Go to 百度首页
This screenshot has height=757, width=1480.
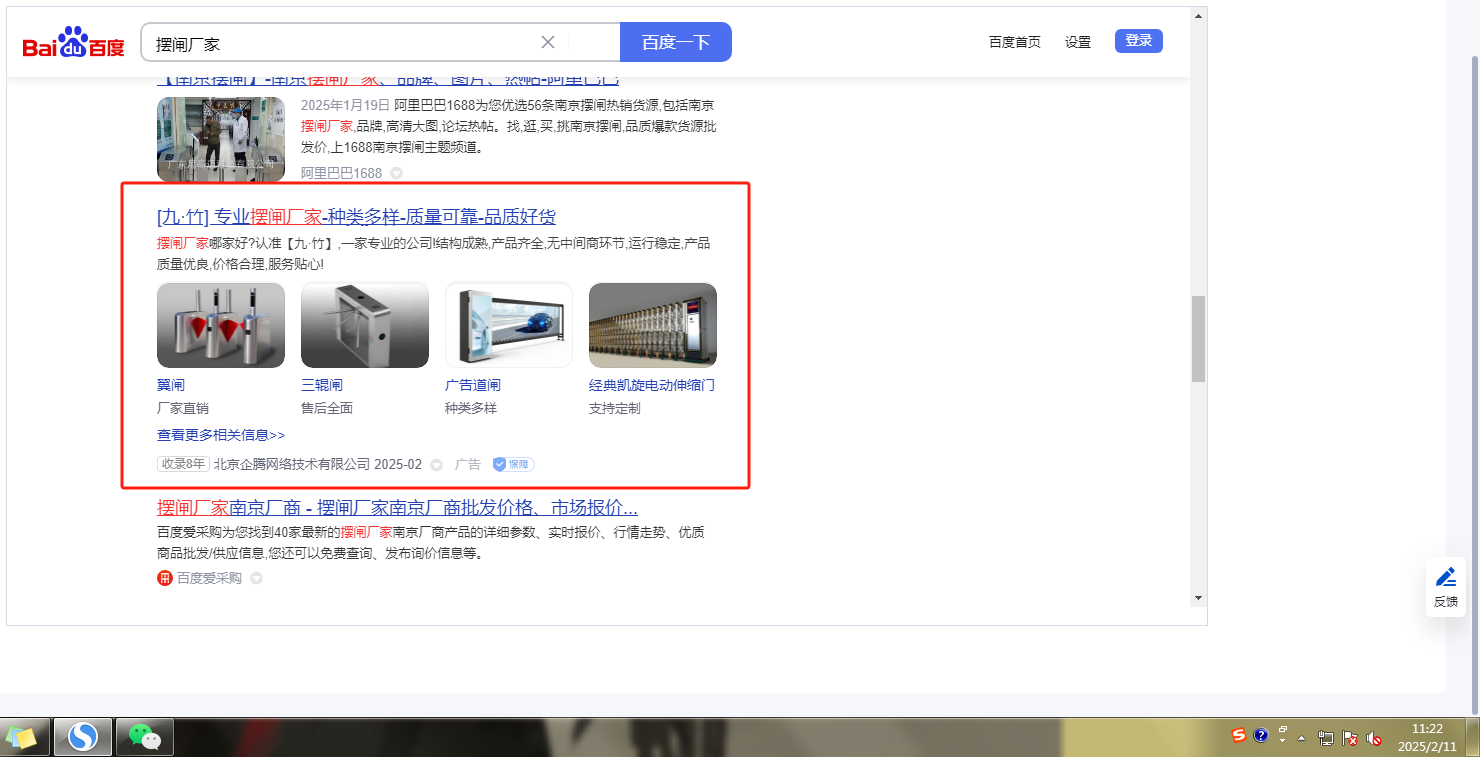coord(1015,42)
